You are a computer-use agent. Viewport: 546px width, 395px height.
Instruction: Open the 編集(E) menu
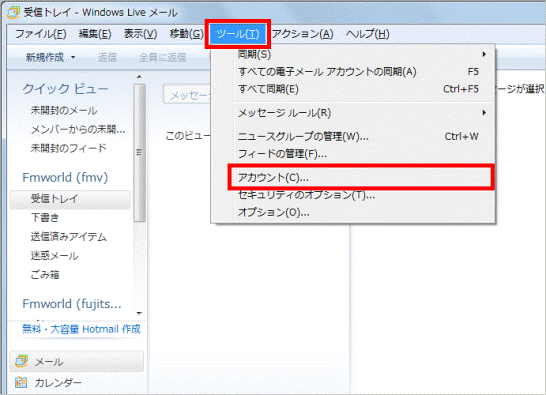point(95,34)
